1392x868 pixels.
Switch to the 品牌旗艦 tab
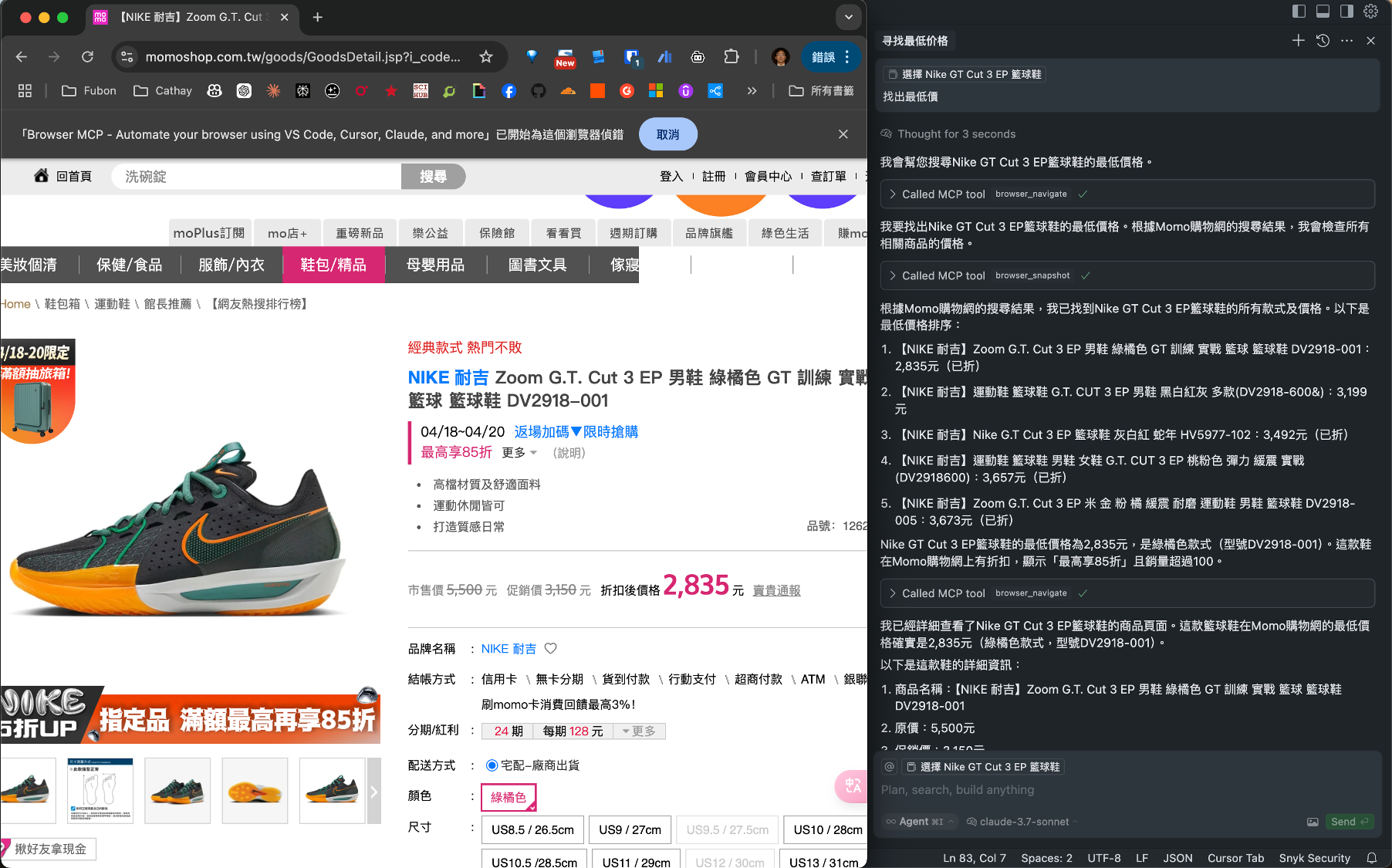pyautogui.click(x=709, y=233)
